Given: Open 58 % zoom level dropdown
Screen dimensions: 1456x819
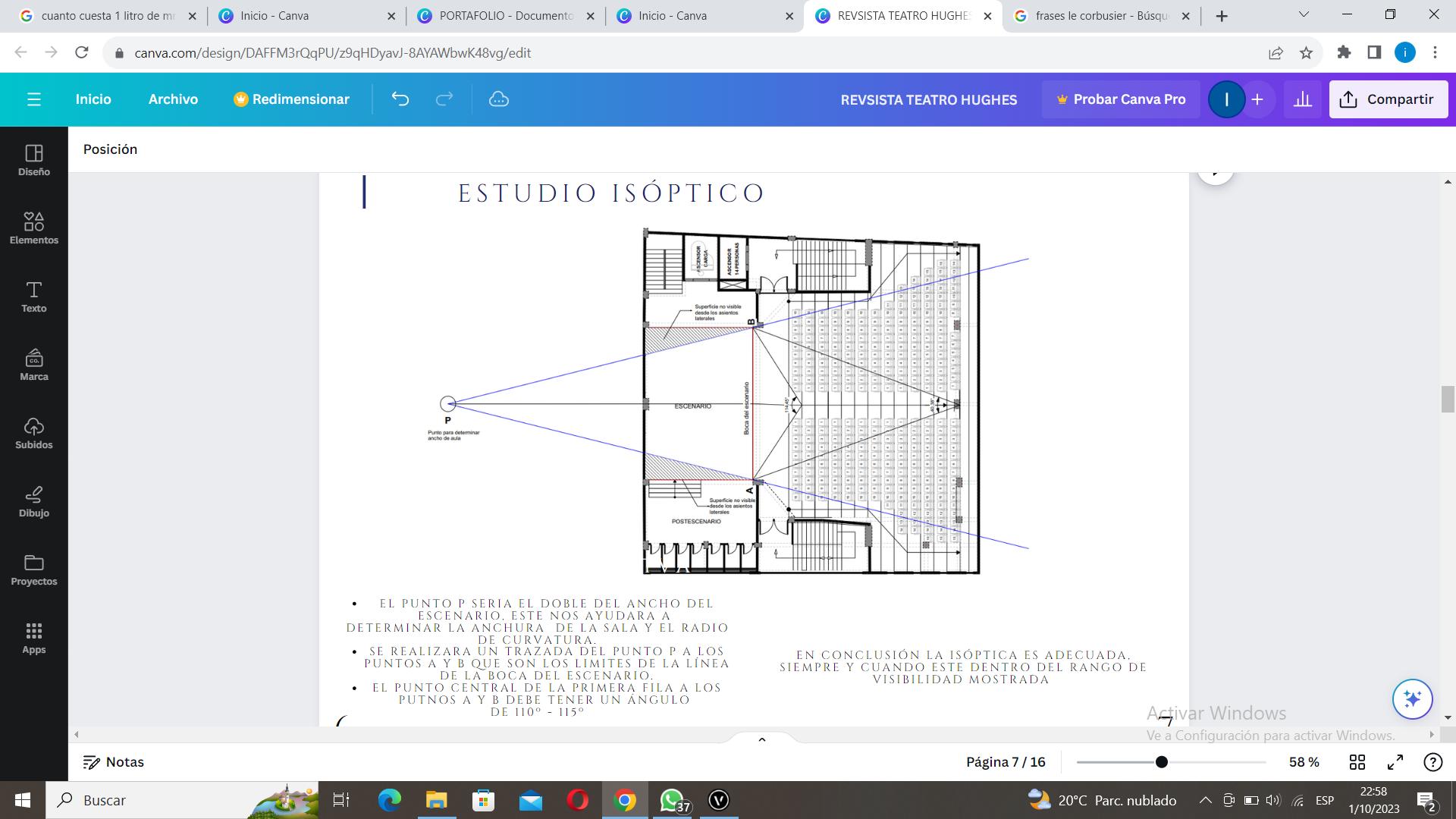Looking at the screenshot, I should 1304,762.
